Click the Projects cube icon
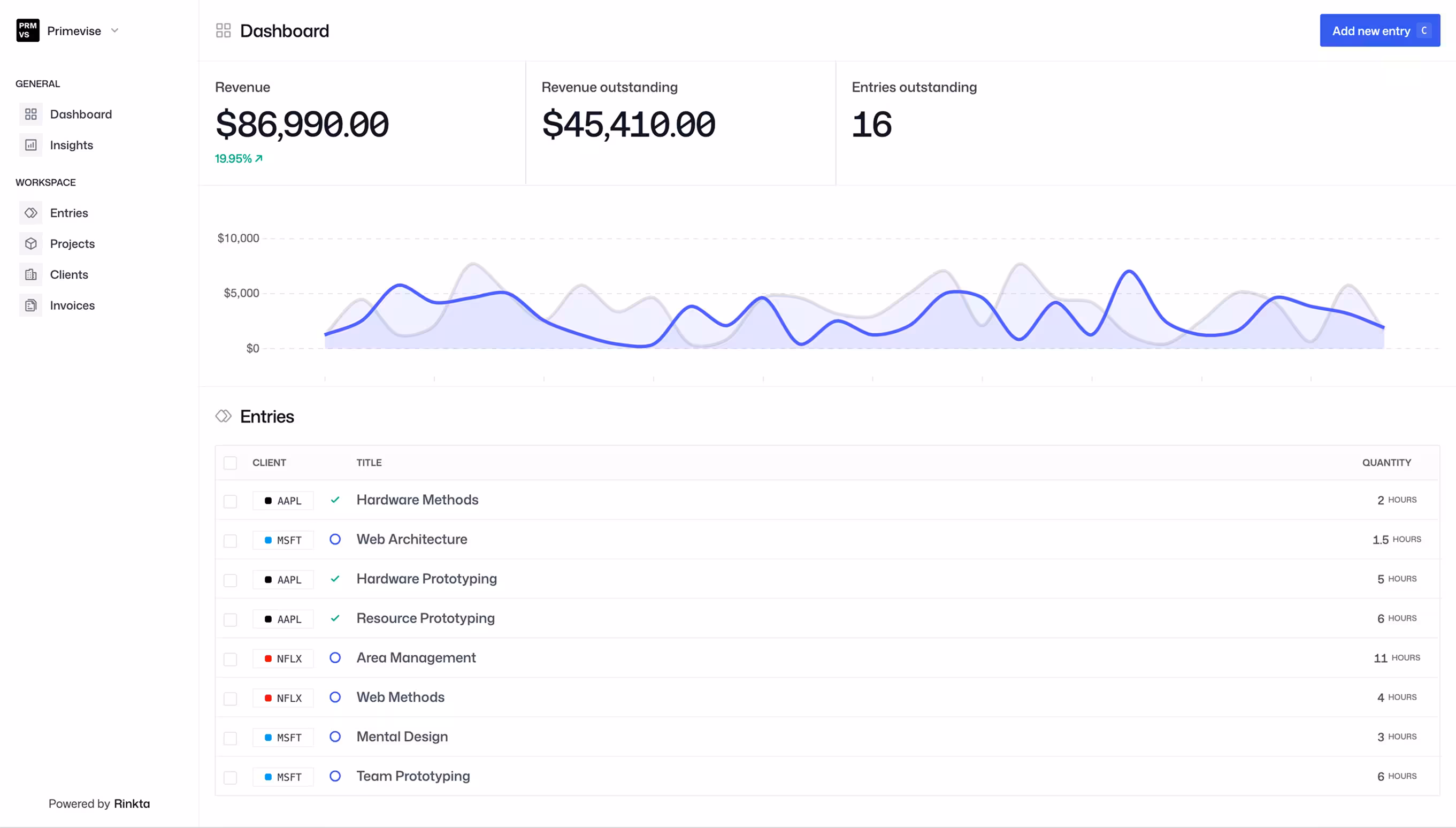Screen dimensions: 1456x828 [30, 243]
